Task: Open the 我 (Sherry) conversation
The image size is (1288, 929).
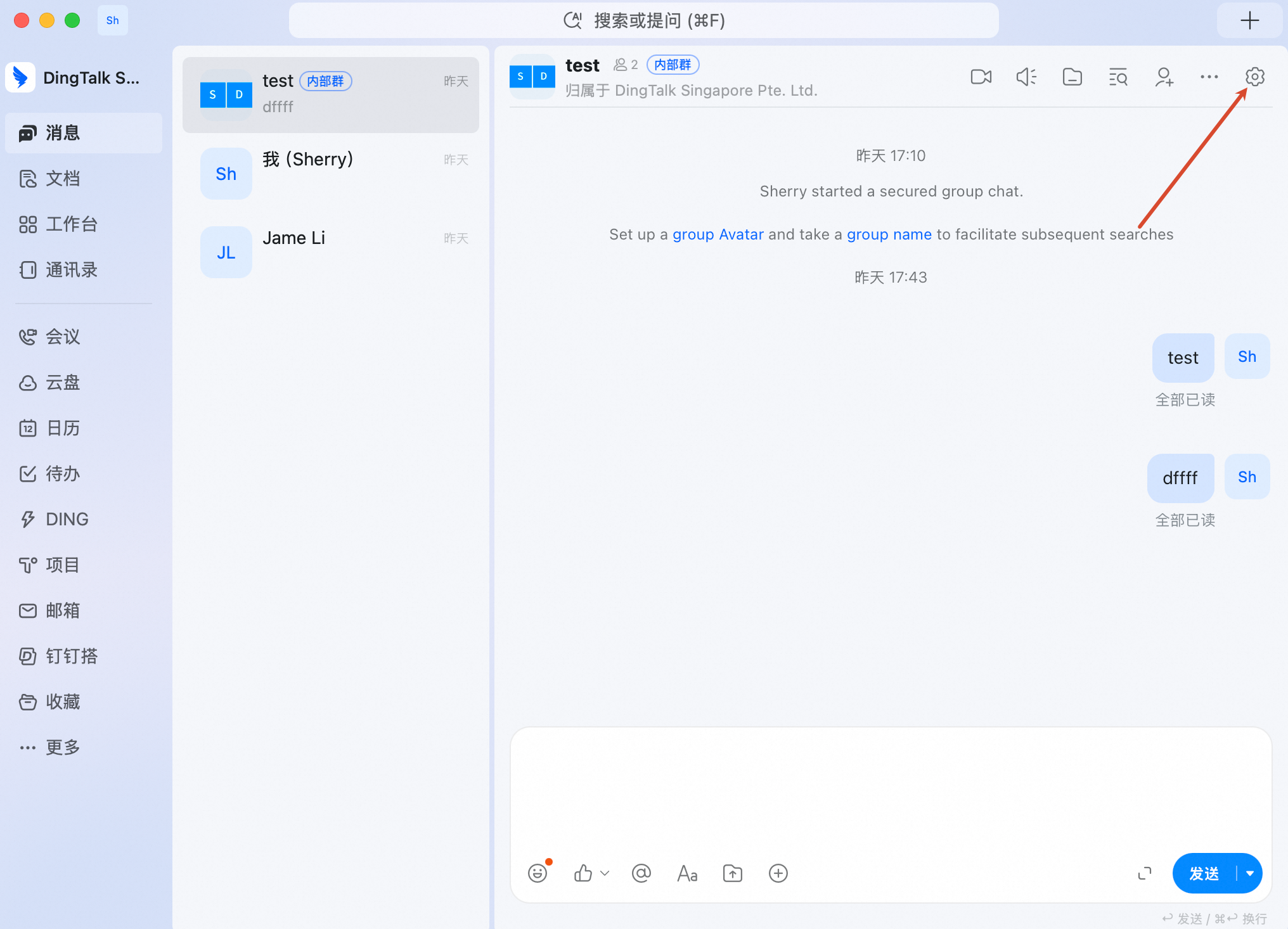Action: [331, 174]
